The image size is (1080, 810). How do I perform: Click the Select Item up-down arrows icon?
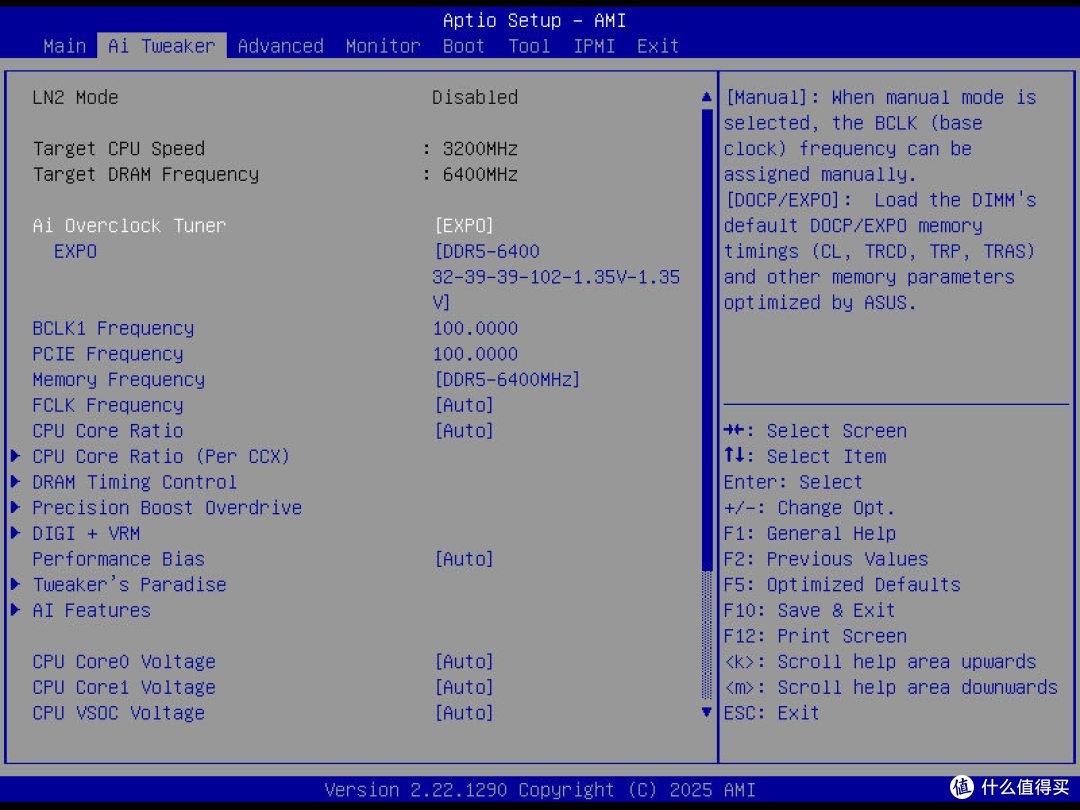(x=734, y=455)
